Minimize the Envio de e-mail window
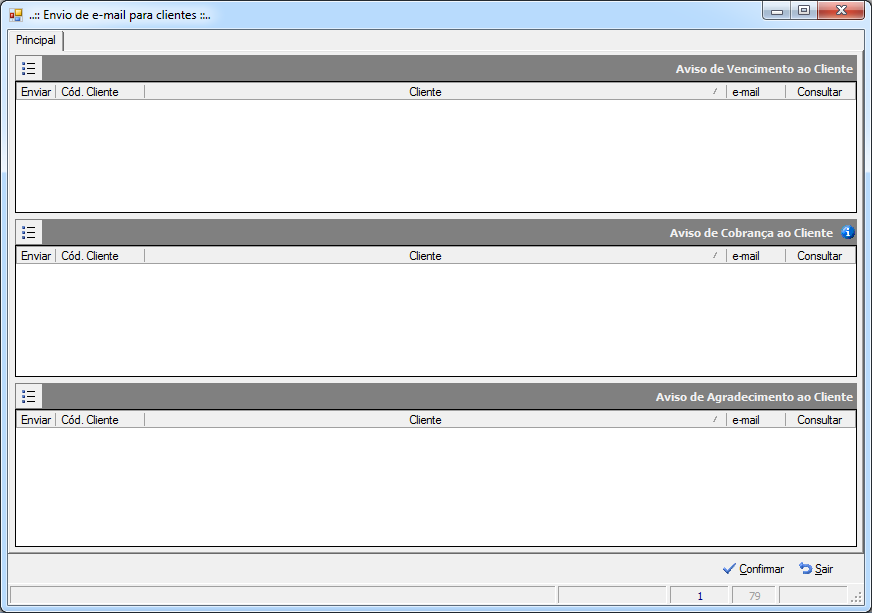 click(777, 11)
